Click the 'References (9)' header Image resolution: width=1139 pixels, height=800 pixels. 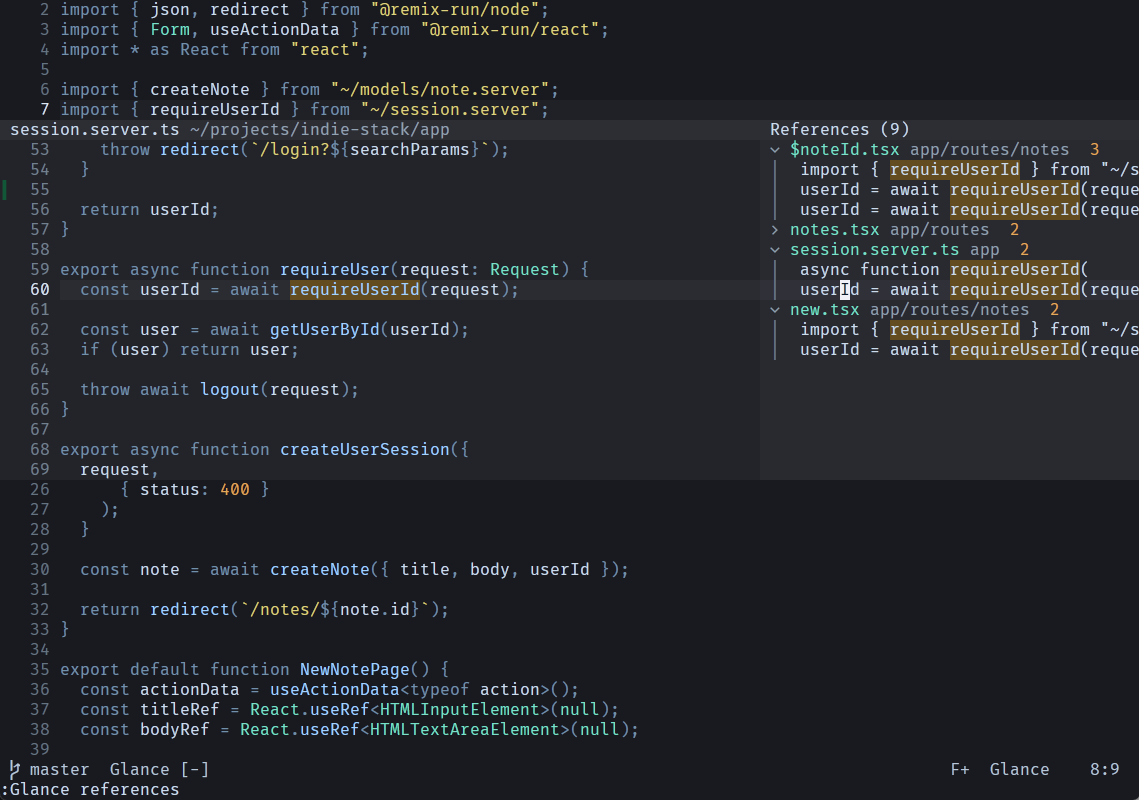840,129
